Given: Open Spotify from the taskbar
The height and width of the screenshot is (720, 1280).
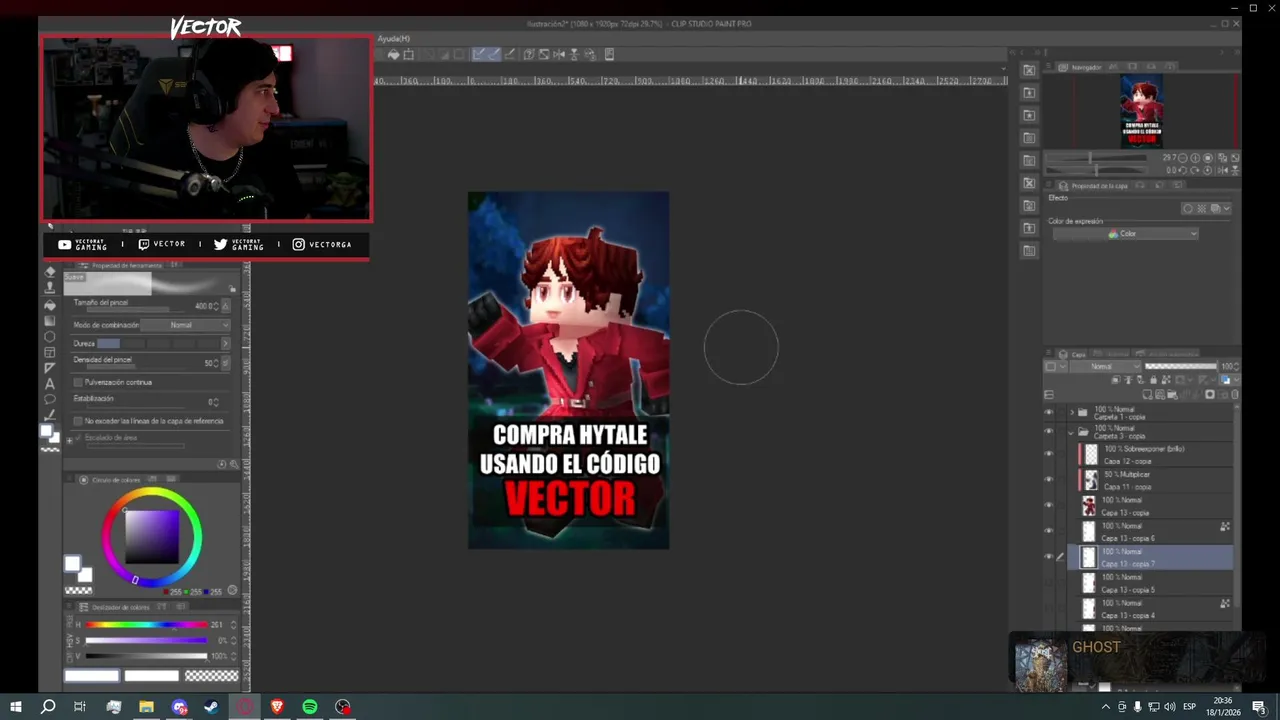Looking at the screenshot, I should 310,707.
